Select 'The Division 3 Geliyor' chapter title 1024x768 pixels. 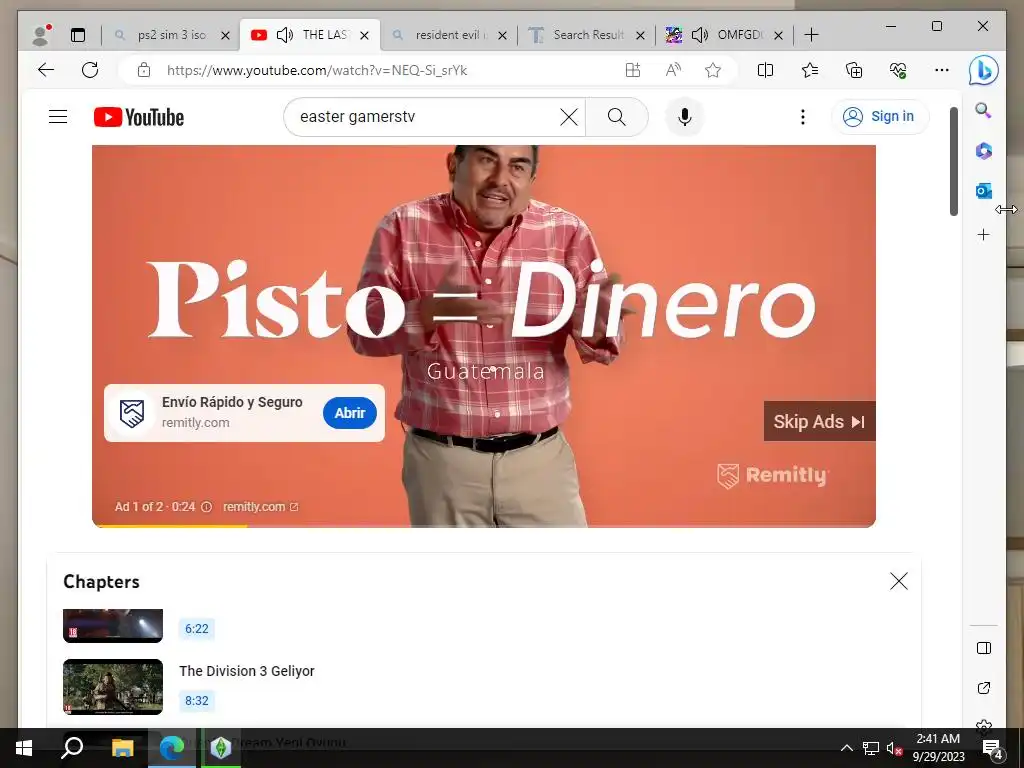(247, 671)
